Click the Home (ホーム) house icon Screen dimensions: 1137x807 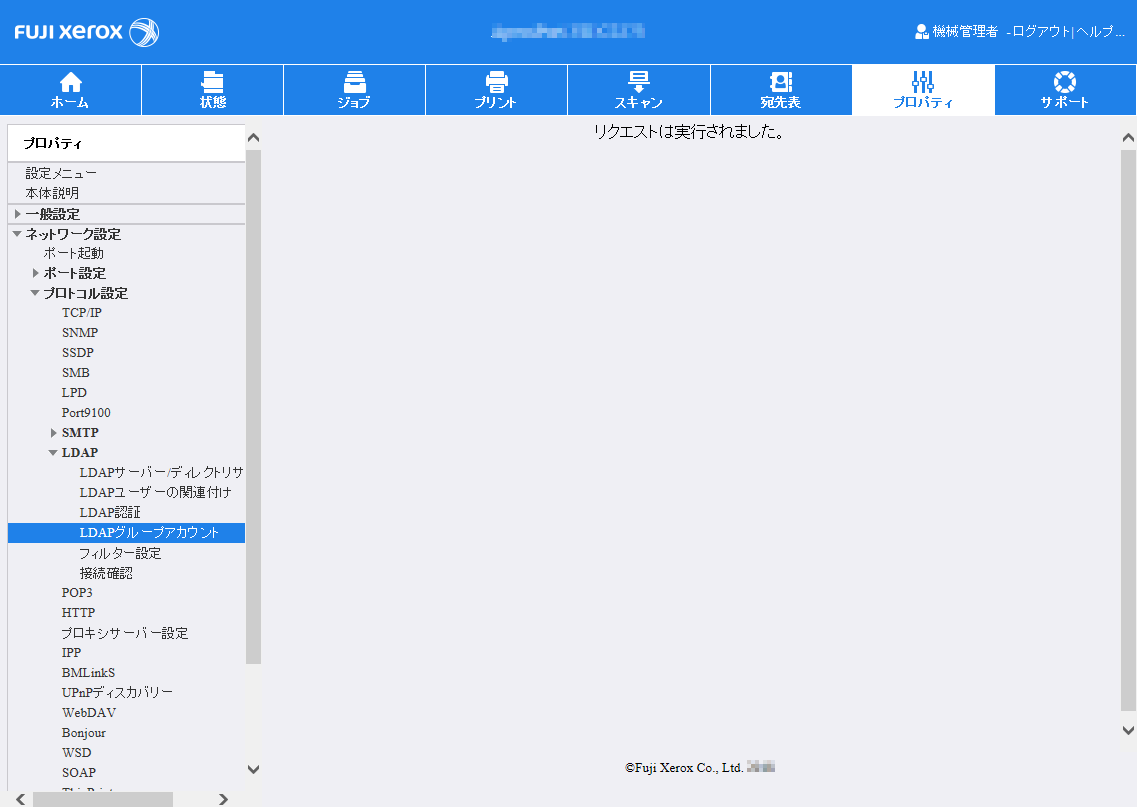point(70,82)
